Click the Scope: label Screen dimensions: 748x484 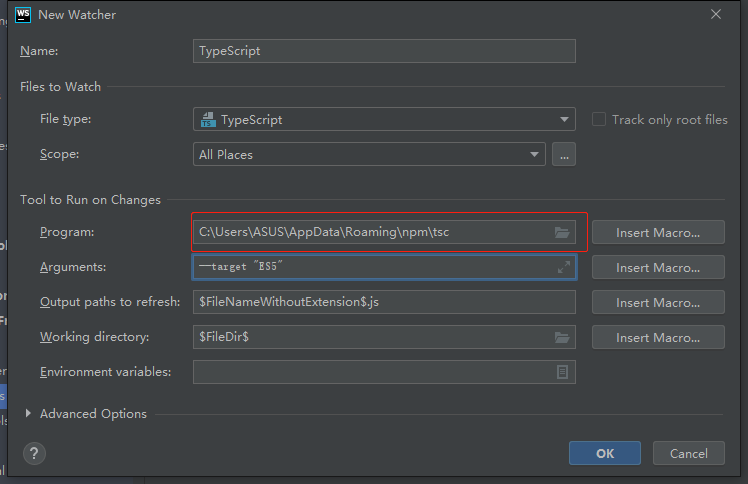pos(60,154)
